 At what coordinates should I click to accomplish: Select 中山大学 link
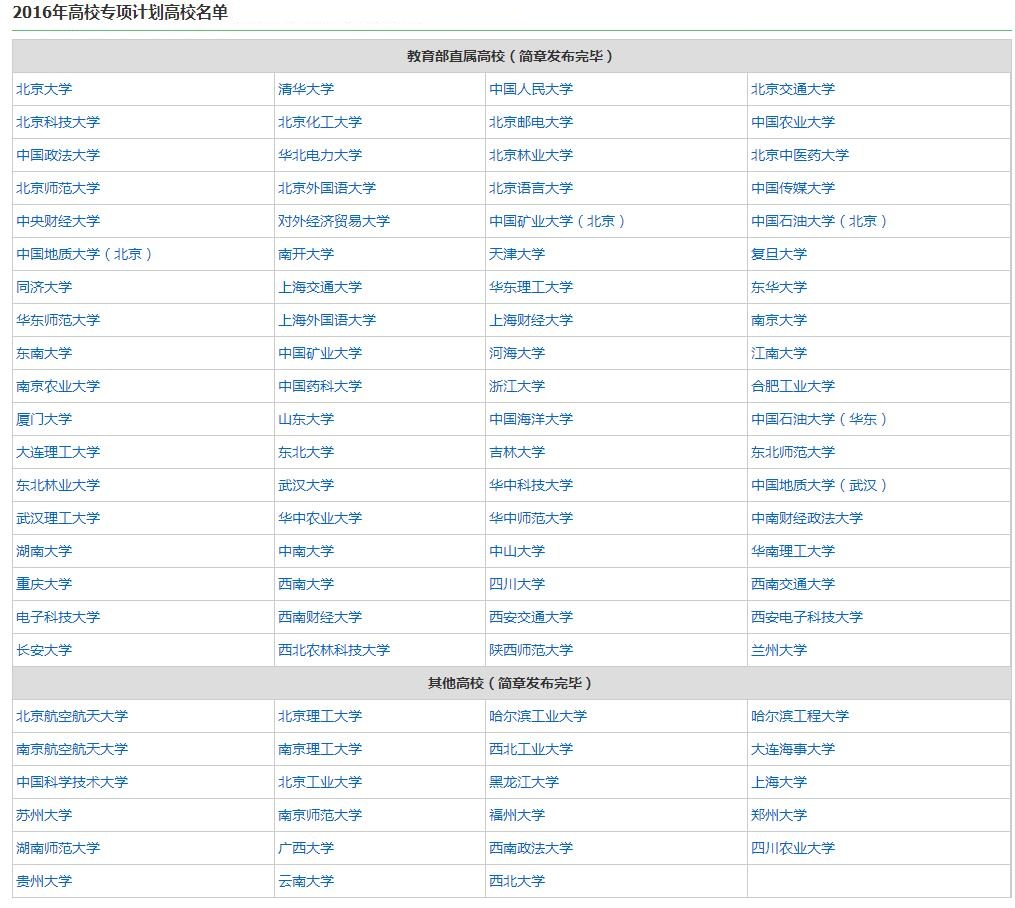point(517,551)
